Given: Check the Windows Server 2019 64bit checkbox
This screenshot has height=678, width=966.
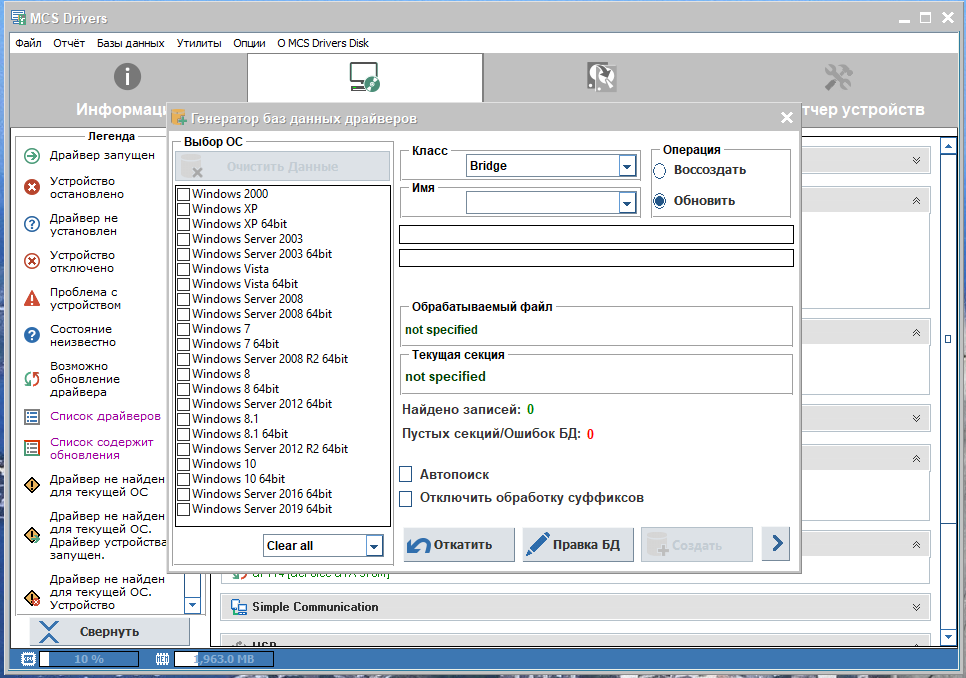Looking at the screenshot, I should click(x=184, y=509).
